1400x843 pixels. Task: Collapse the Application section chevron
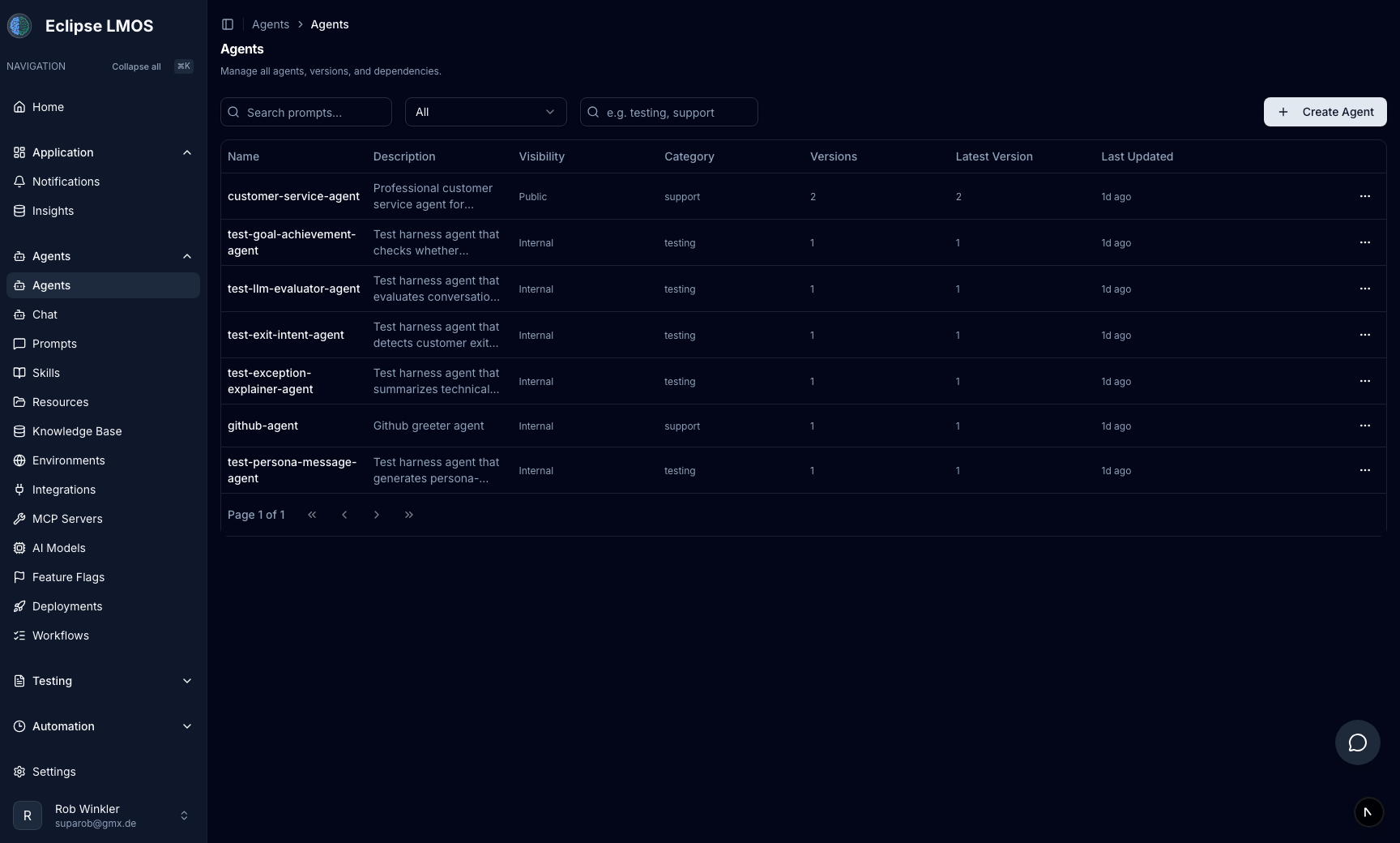[x=187, y=152]
